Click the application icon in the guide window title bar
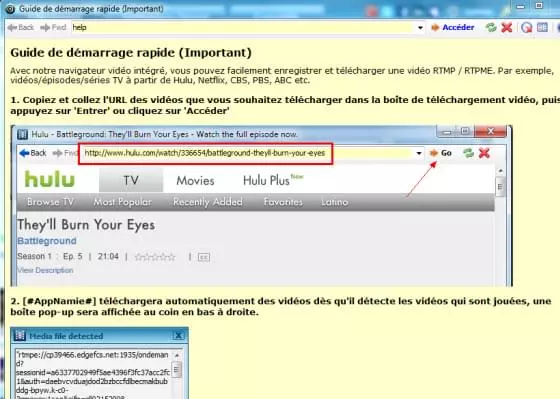 10,9
